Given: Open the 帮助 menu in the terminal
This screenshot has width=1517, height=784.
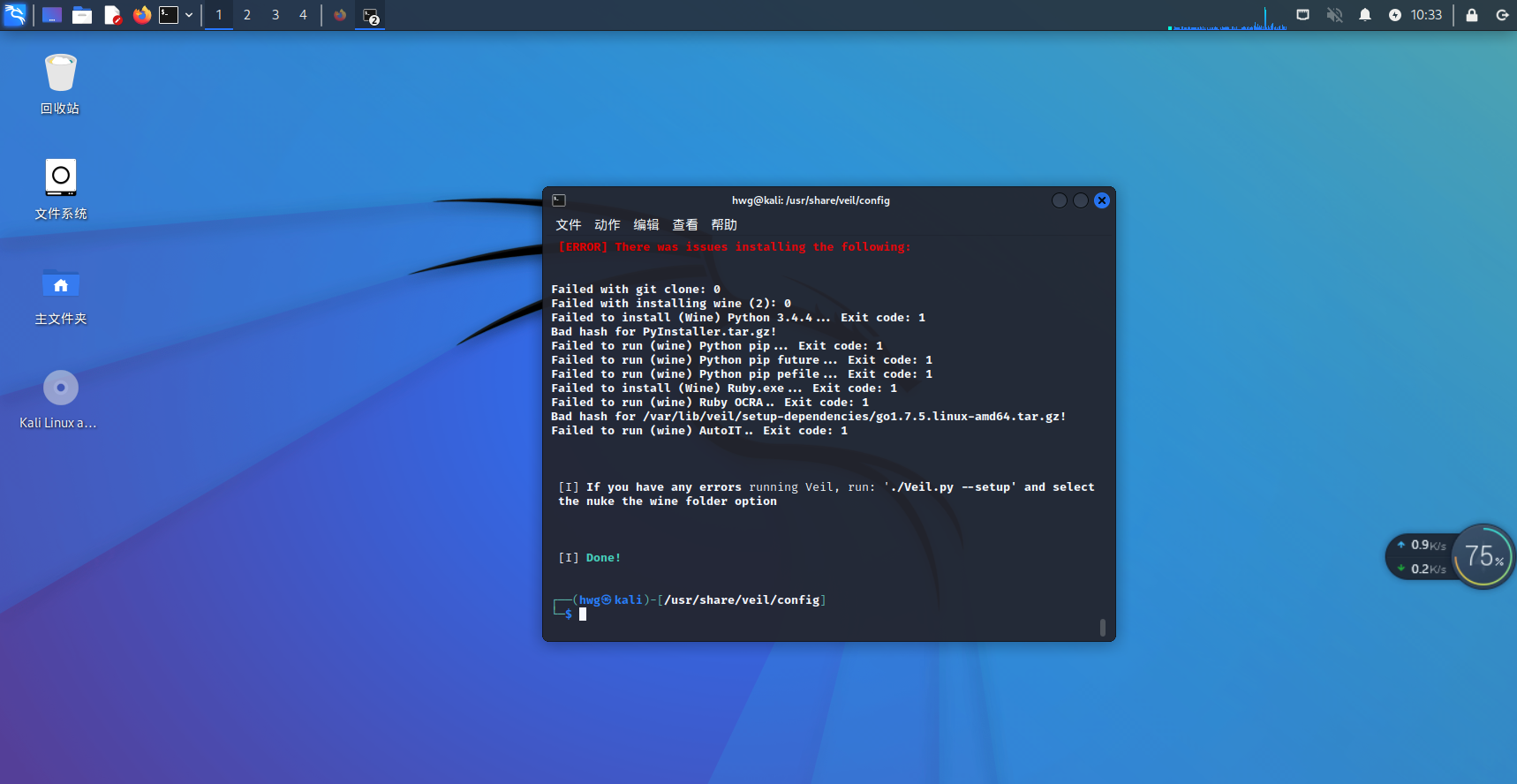Looking at the screenshot, I should tap(724, 225).
